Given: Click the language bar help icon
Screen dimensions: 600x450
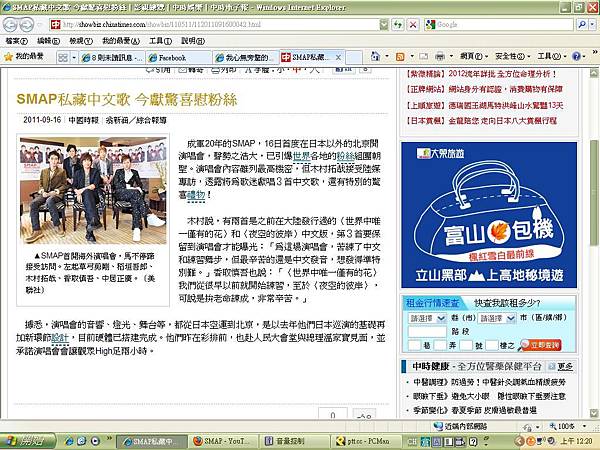Looking at the screenshot, I should tap(473, 442).
